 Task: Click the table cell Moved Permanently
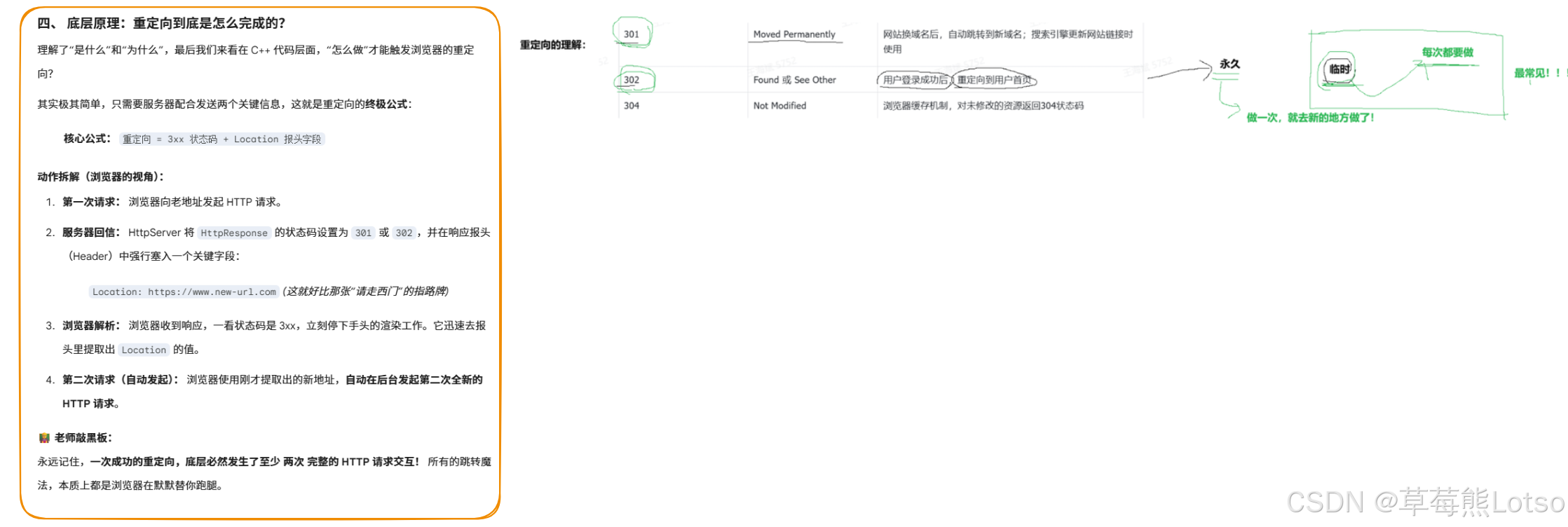[x=794, y=34]
